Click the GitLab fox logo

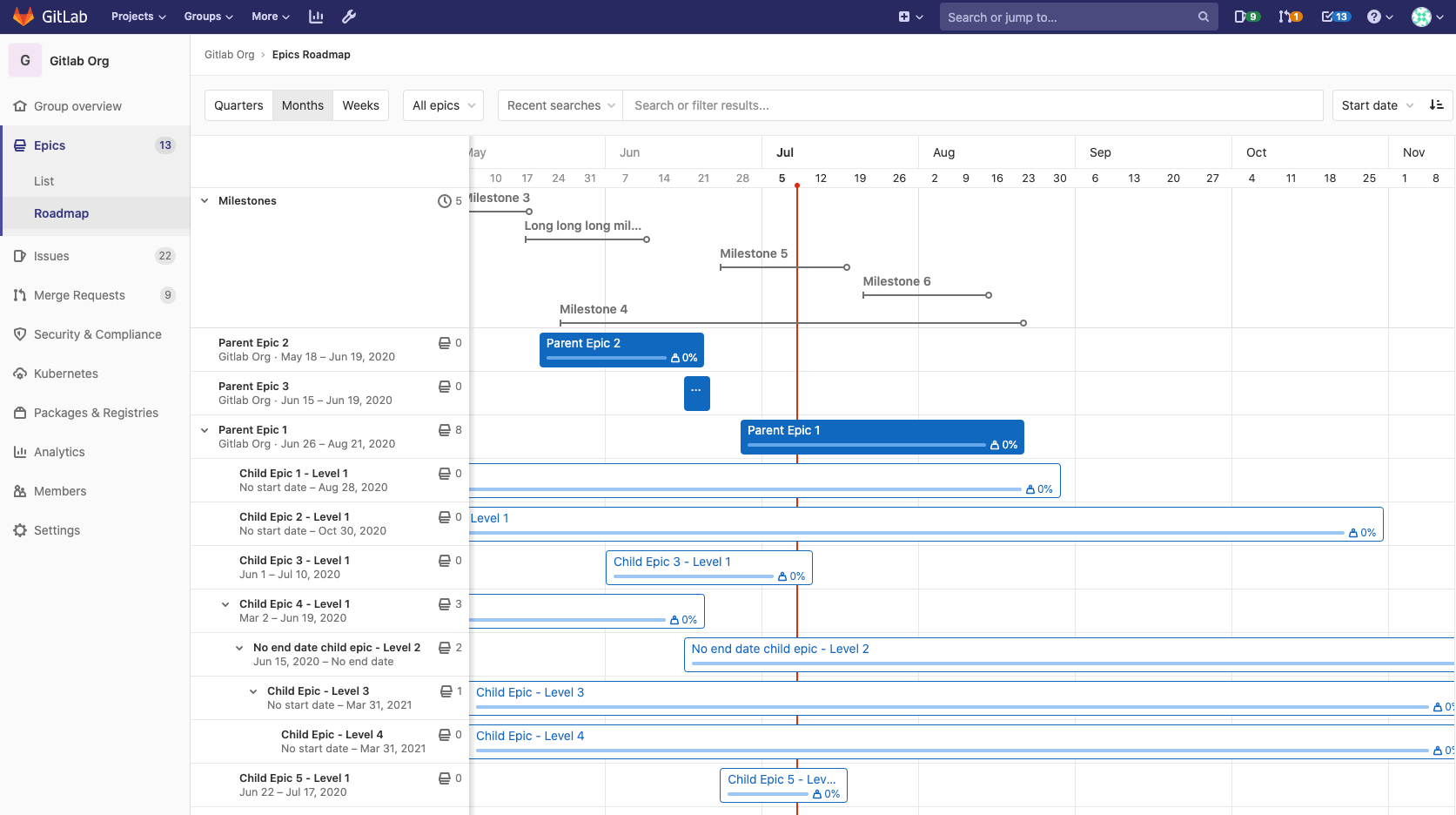(x=23, y=16)
